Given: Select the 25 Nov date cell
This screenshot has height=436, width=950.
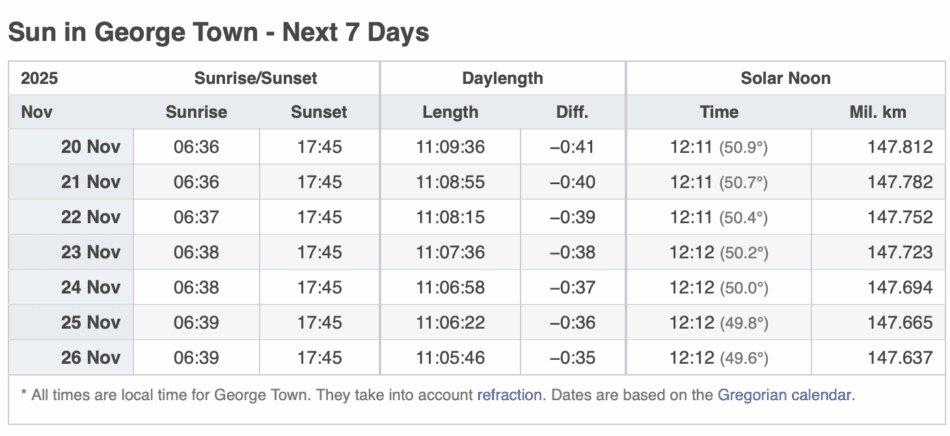Looking at the screenshot, I should 90,322.
